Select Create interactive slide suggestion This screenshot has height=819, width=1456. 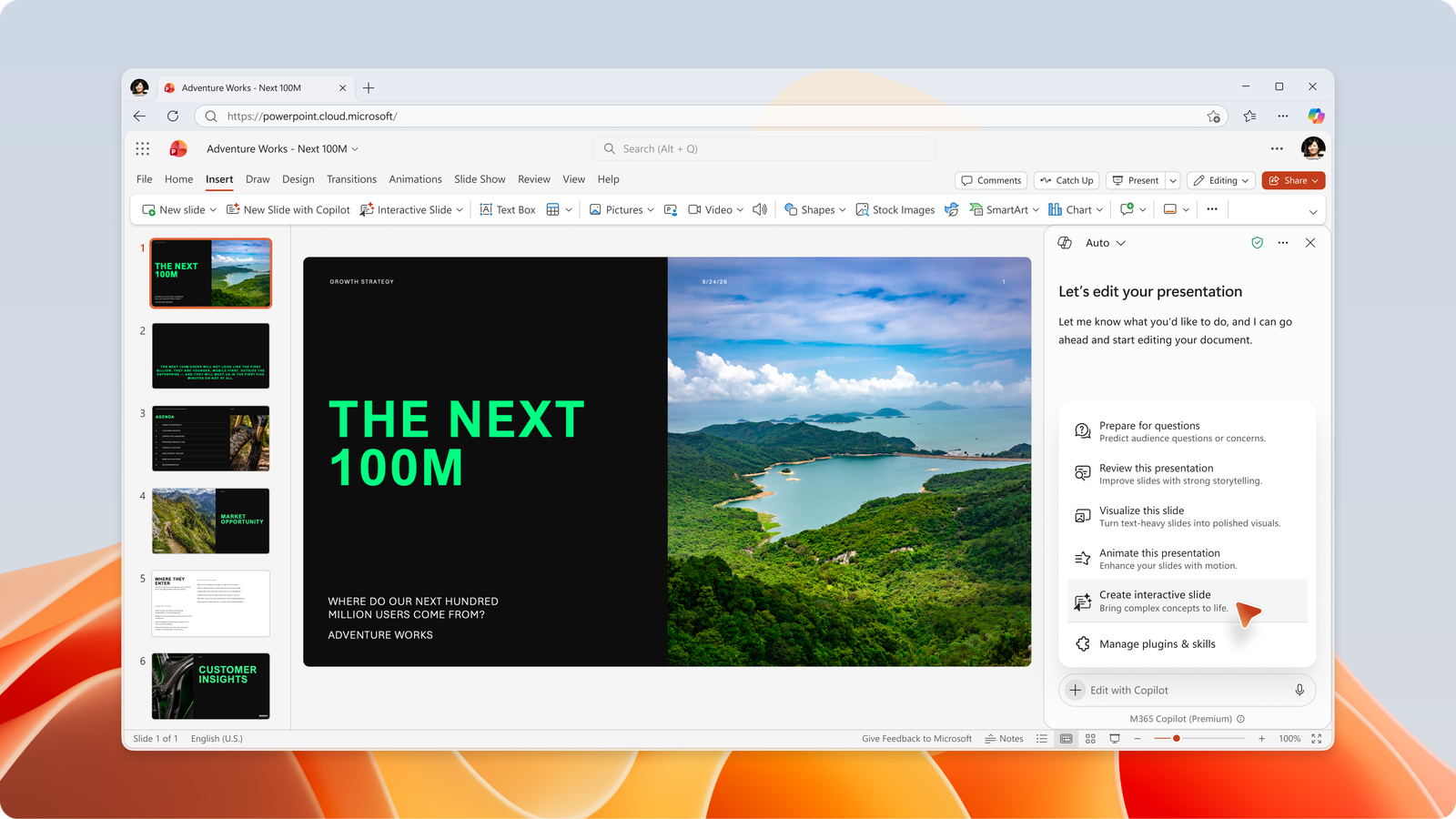pyautogui.click(x=1187, y=602)
